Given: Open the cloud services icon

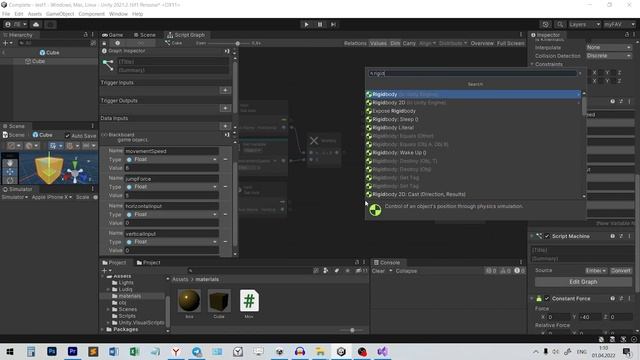Looking at the screenshot, I should click(36, 24).
